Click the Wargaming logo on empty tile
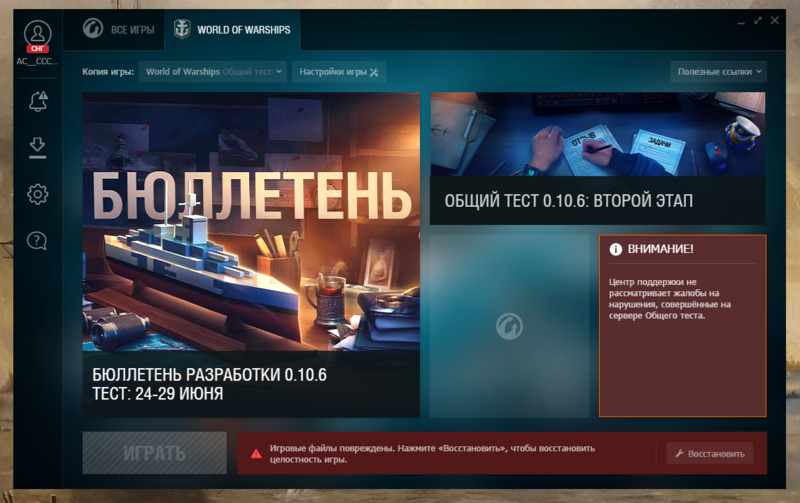The image size is (800, 503). click(509, 326)
